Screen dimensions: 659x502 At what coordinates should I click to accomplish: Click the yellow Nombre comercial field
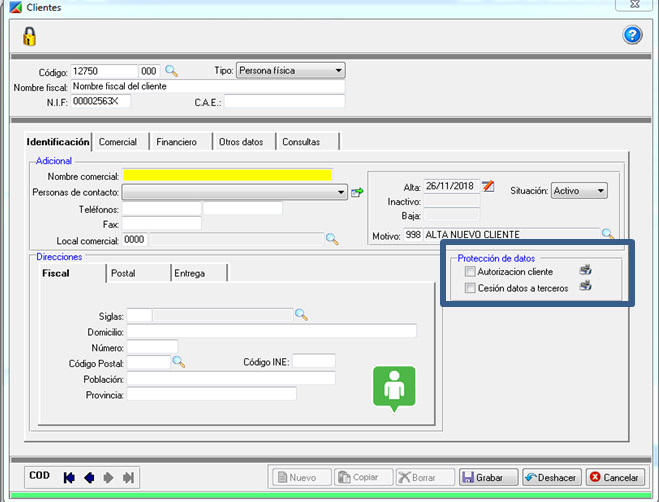[227, 175]
